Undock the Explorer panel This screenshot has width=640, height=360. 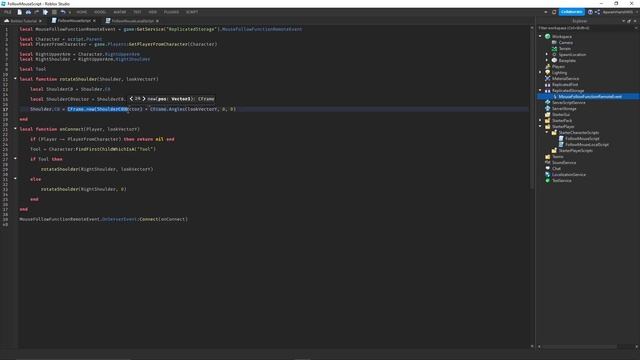pos(629,21)
